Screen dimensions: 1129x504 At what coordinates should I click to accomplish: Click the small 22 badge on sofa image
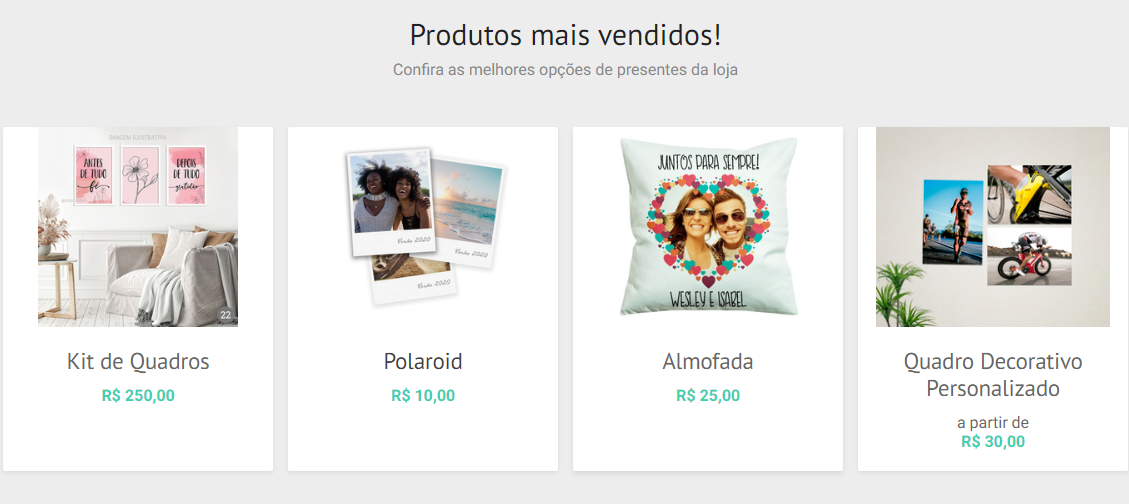226,315
